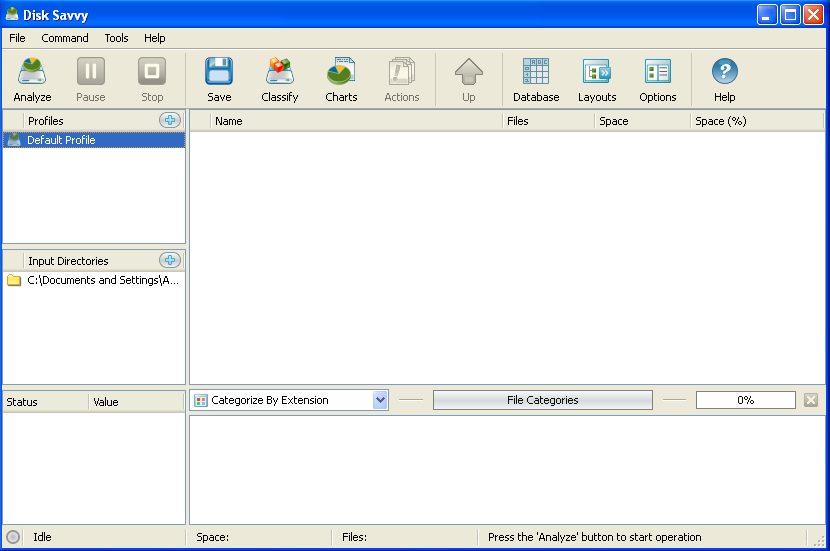This screenshot has height=551, width=830.
Task: Open the Layouts toolbar icon
Action: coord(597,79)
